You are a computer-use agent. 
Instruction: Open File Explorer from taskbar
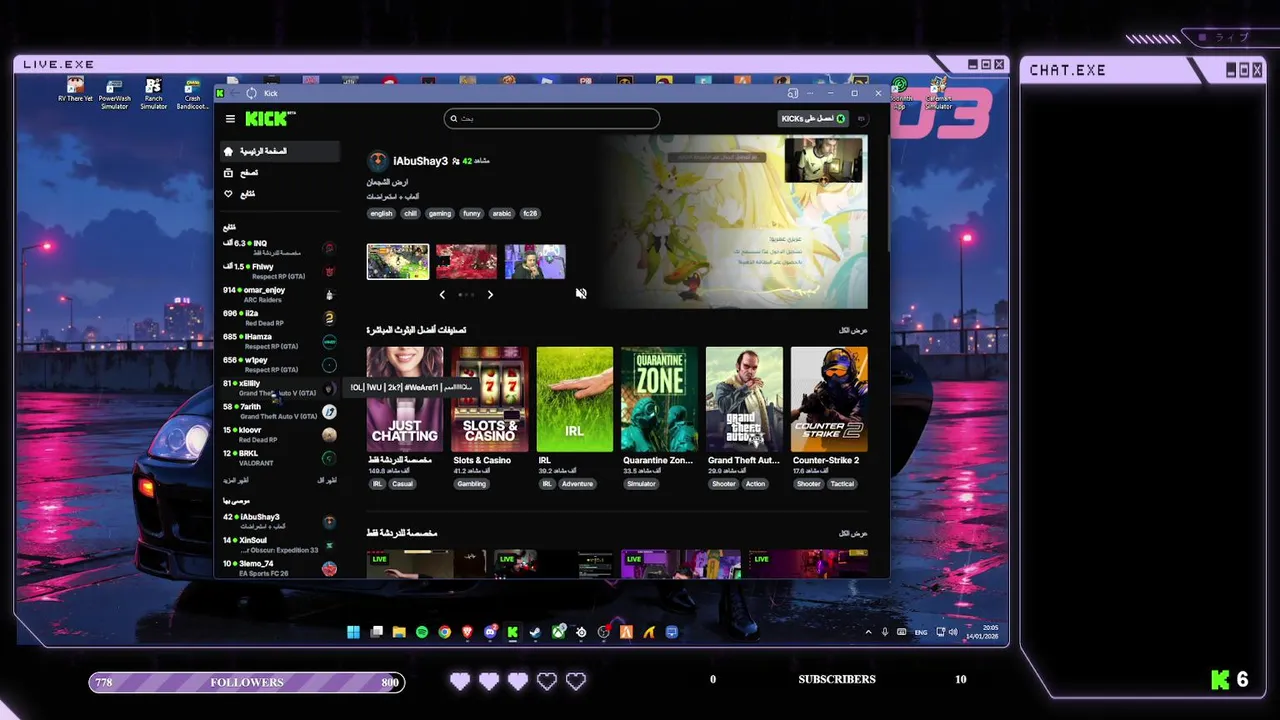tap(399, 632)
